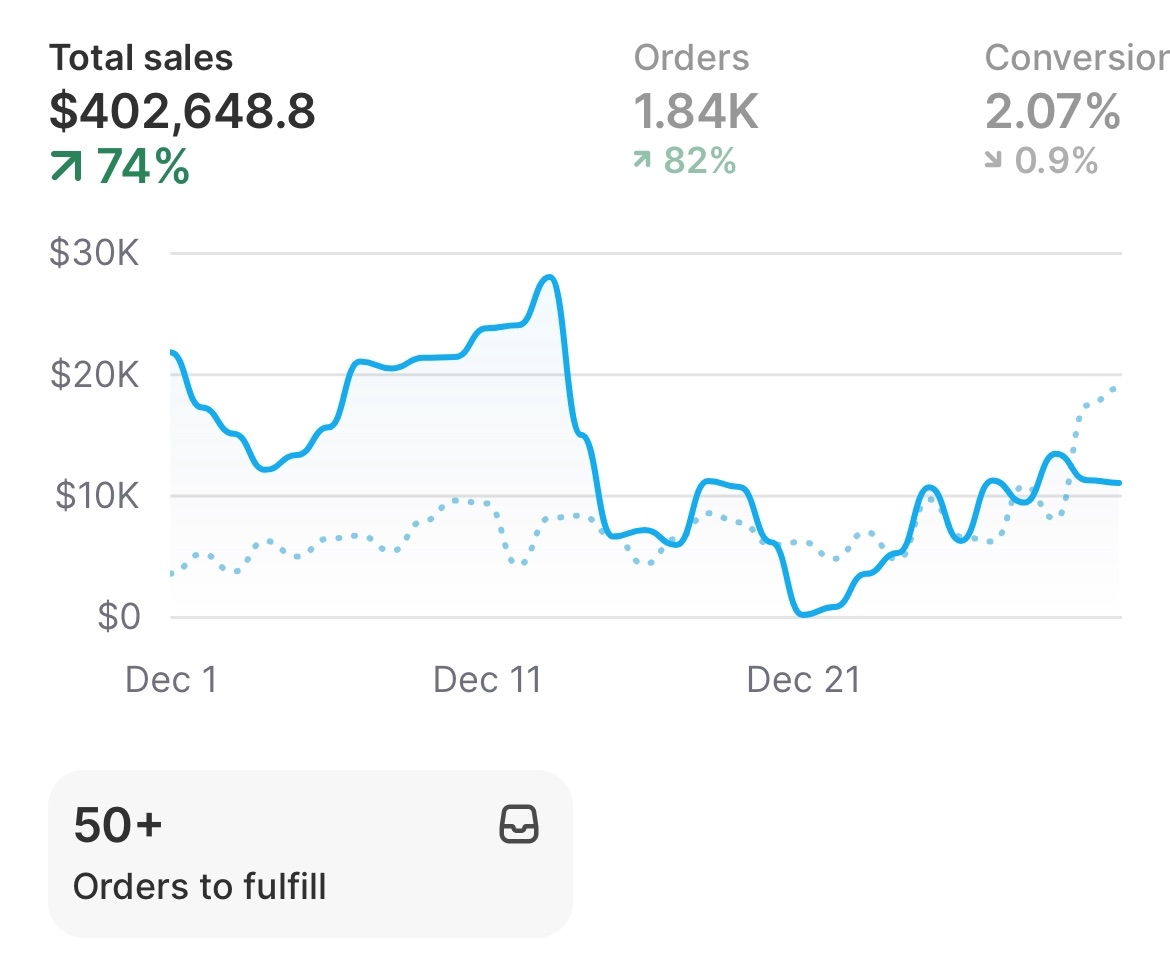Click the Dec 21 axis label
The width and height of the screenshot is (1170, 977).
point(803,681)
